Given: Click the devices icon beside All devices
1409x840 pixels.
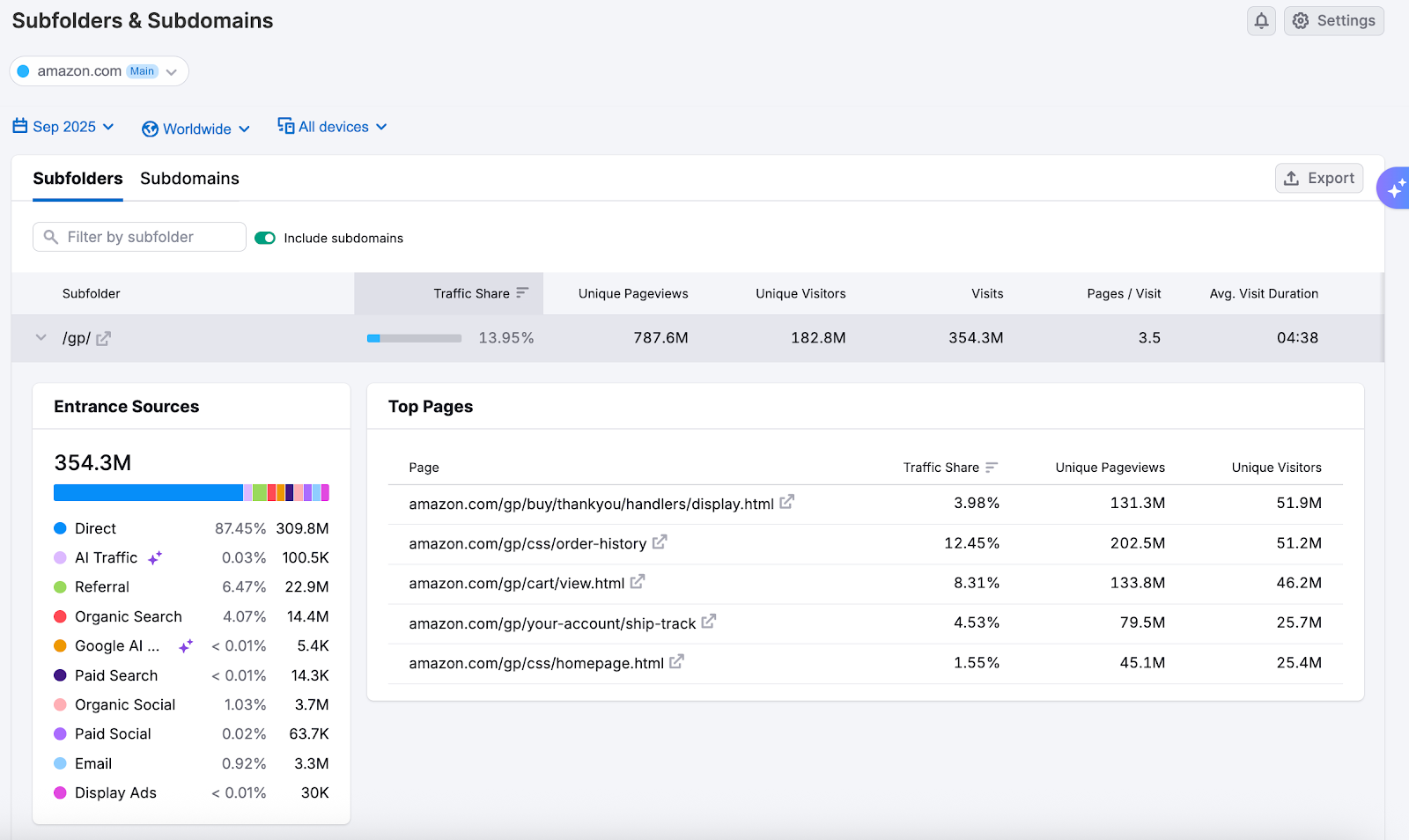Looking at the screenshot, I should [x=285, y=126].
